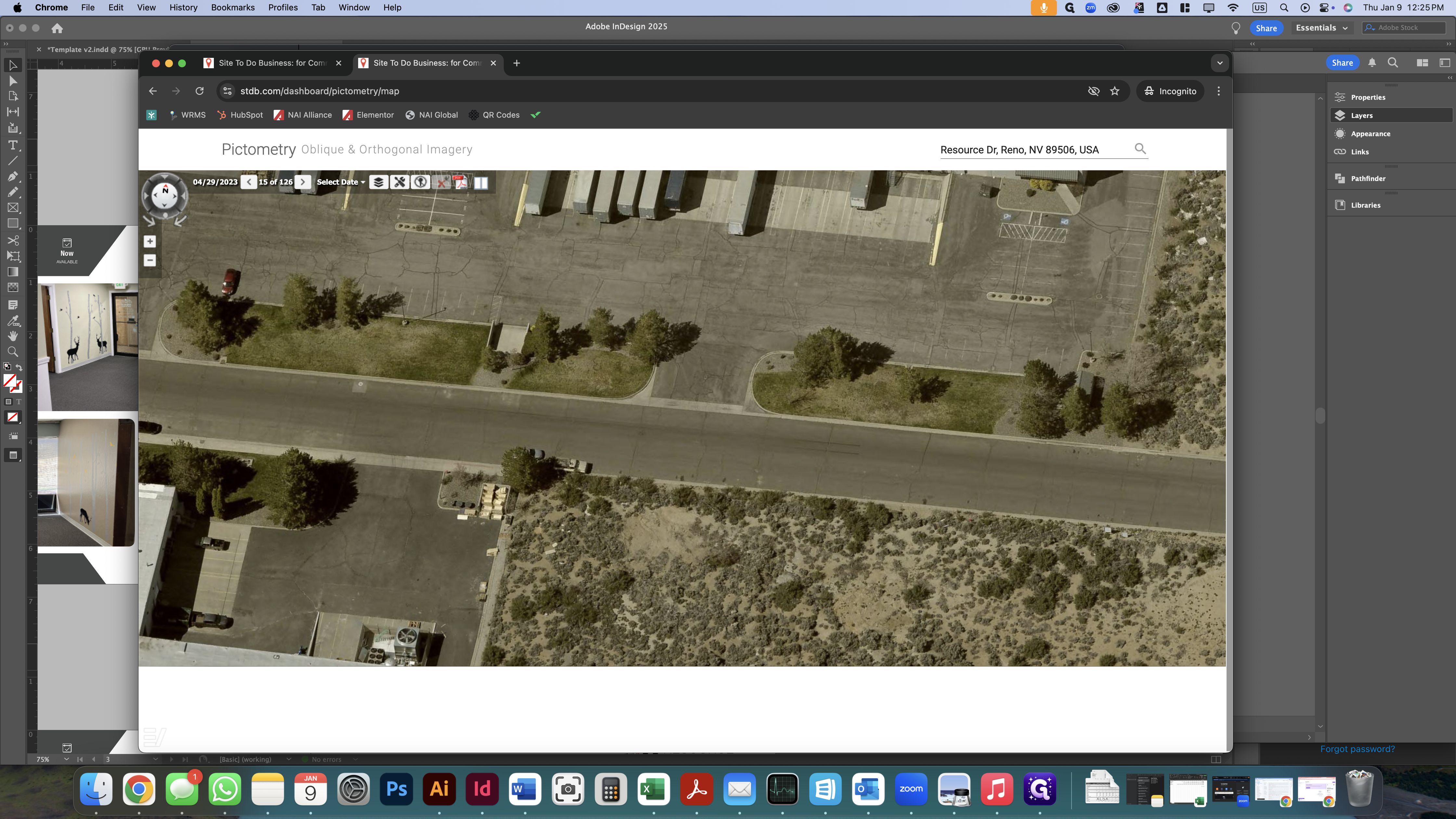Expand the Chrome tab search chevron

pyautogui.click(x=1220, y=63)
